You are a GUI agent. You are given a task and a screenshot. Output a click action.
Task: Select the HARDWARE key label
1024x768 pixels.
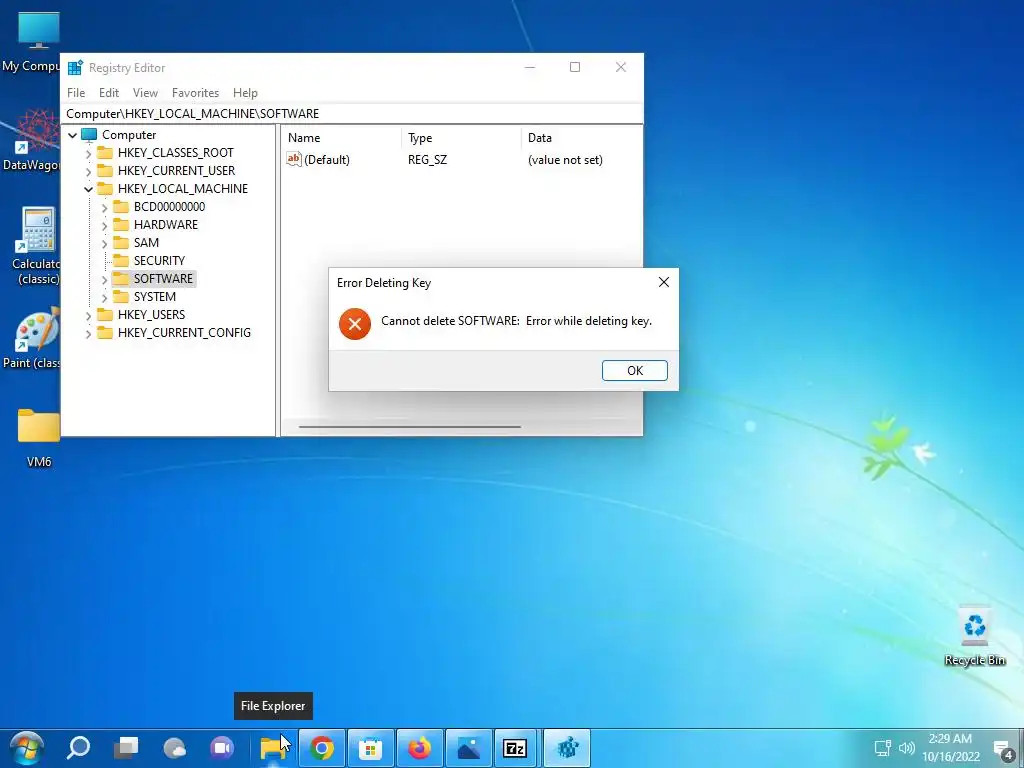point(166,225)
